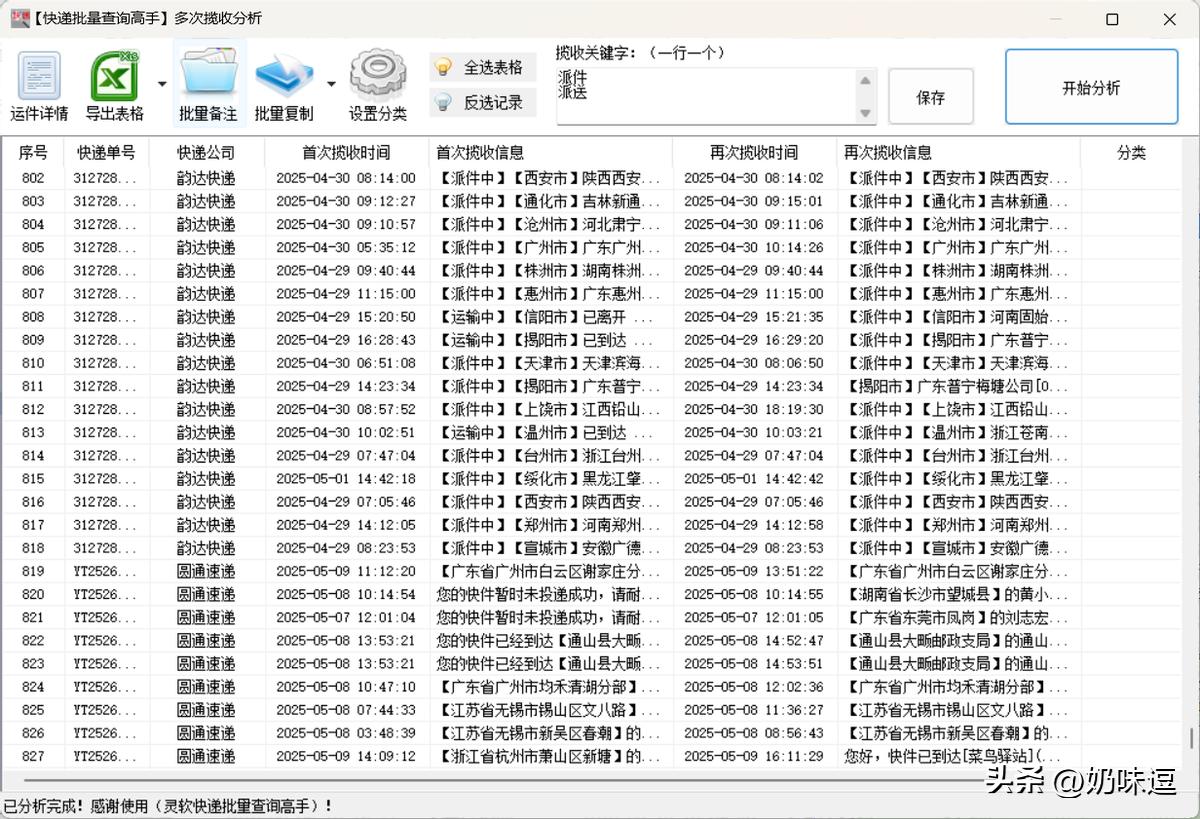The height and width of the screenshot is (819, 1200).
Task: Click the 分类 column header
Action: [1131, 153]
